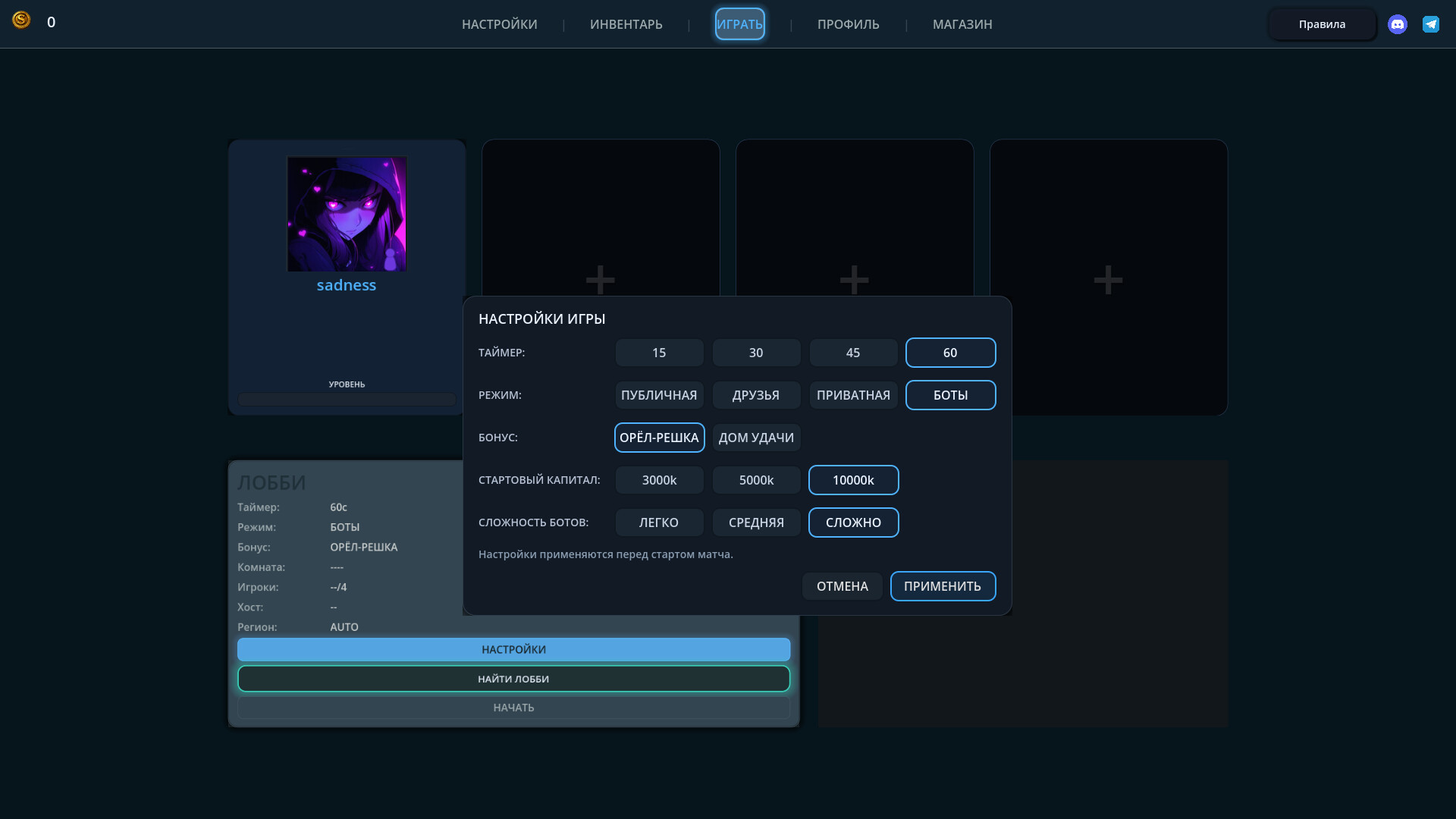Viewport: 1456px width, 819px height.
Task: Click plus icon in second player slot
Action: pyautogui.click(x=600, y=280)
